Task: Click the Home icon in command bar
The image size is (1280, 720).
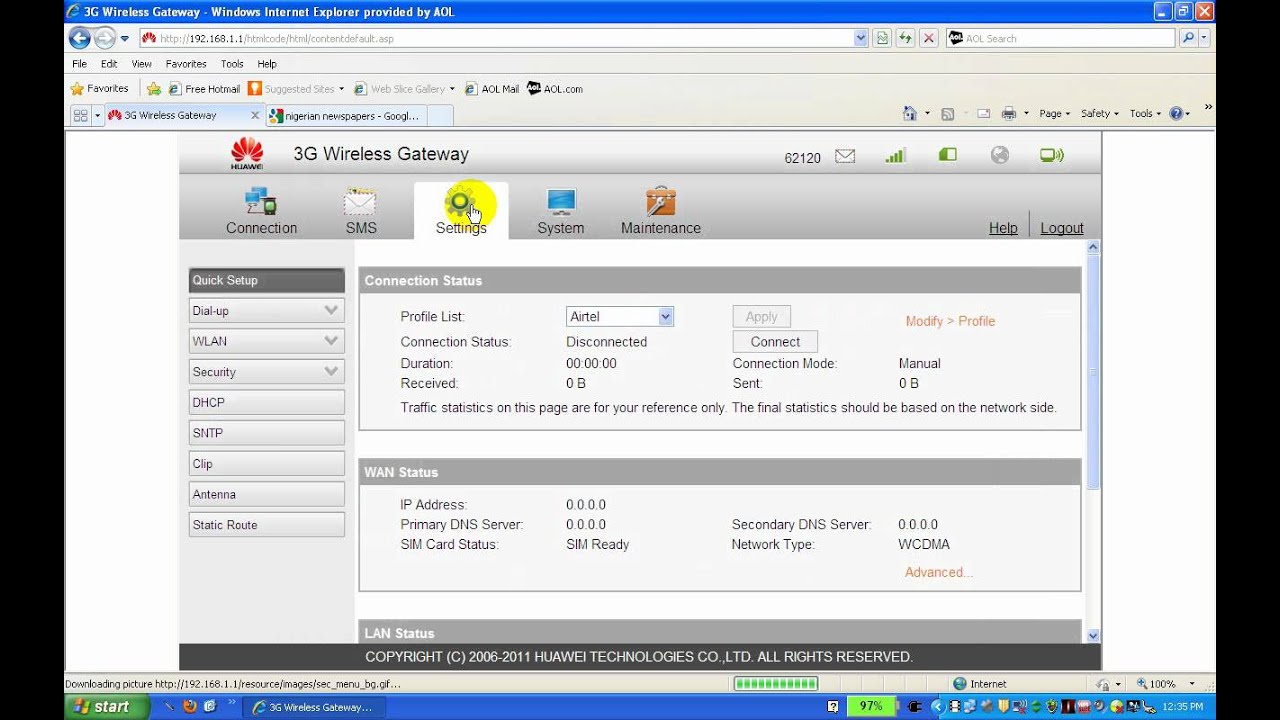Action: 910,113
